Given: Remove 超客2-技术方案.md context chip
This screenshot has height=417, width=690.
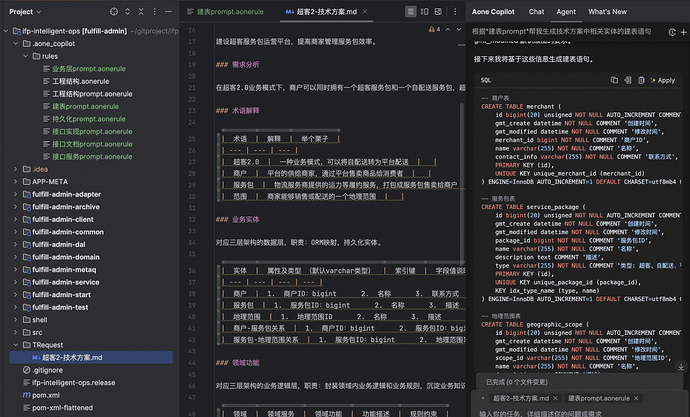Looking at the screenshot, I should tap(555, 398).
